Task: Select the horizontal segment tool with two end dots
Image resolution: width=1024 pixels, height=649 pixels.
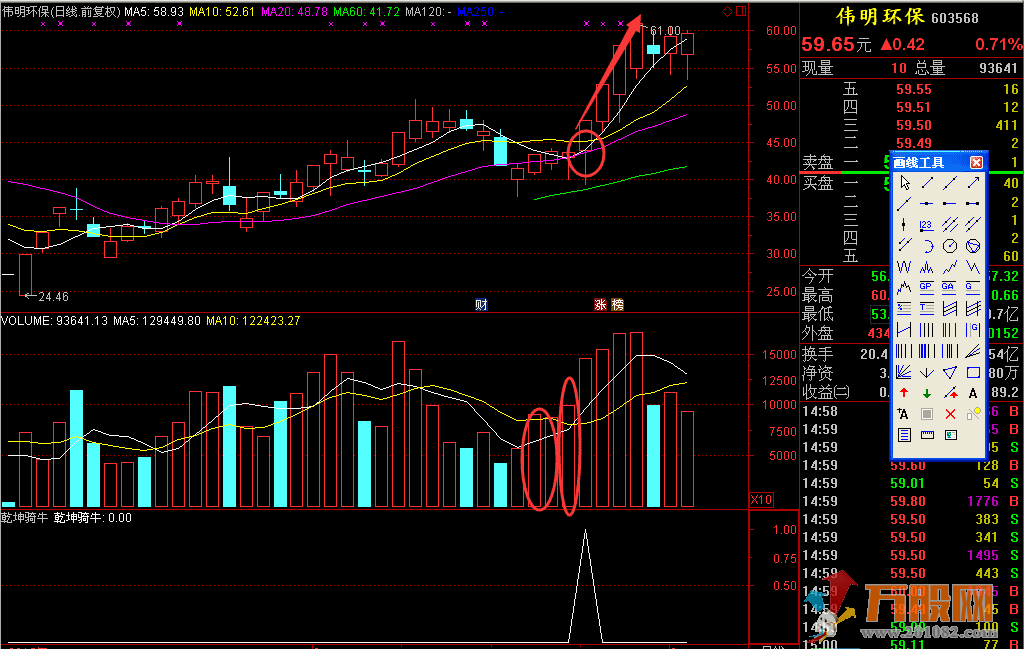Action: (973, 204)
